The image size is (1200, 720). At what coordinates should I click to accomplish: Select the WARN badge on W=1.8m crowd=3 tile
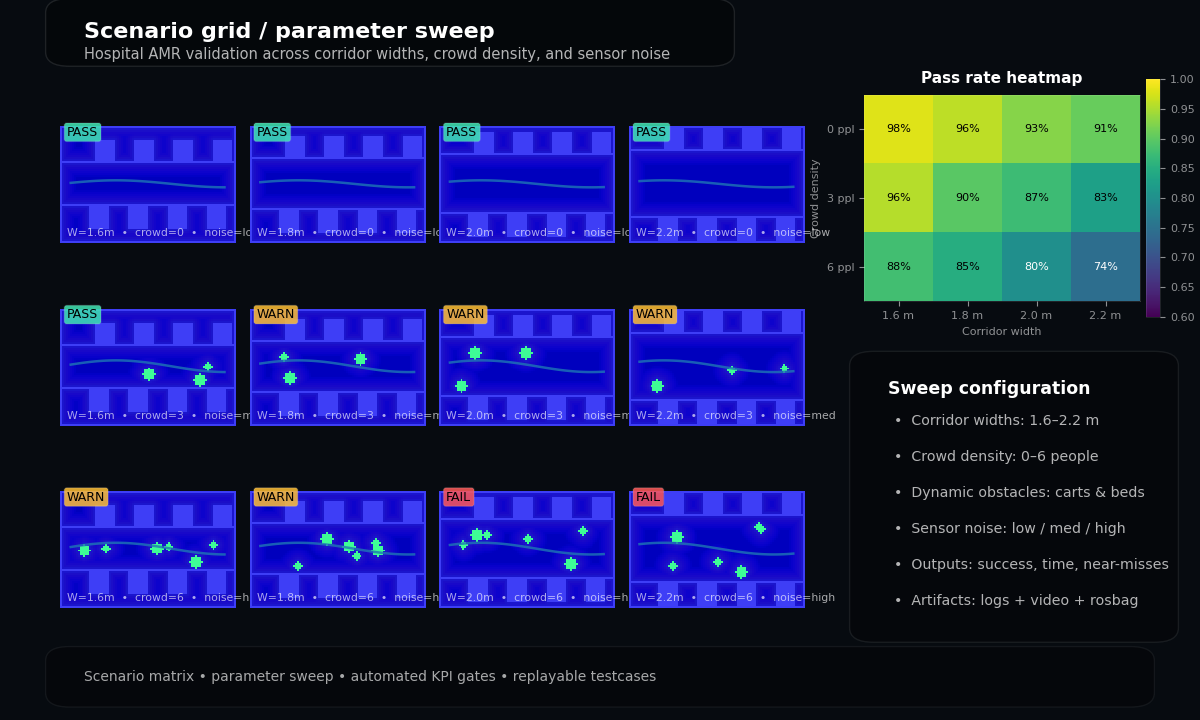pyautogui.click(x=275, y=314)
